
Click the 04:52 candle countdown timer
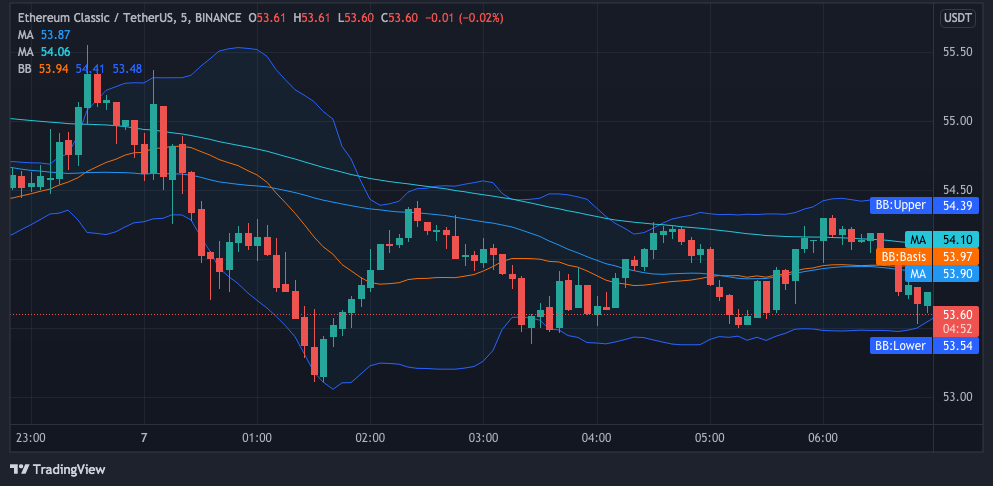956,328
